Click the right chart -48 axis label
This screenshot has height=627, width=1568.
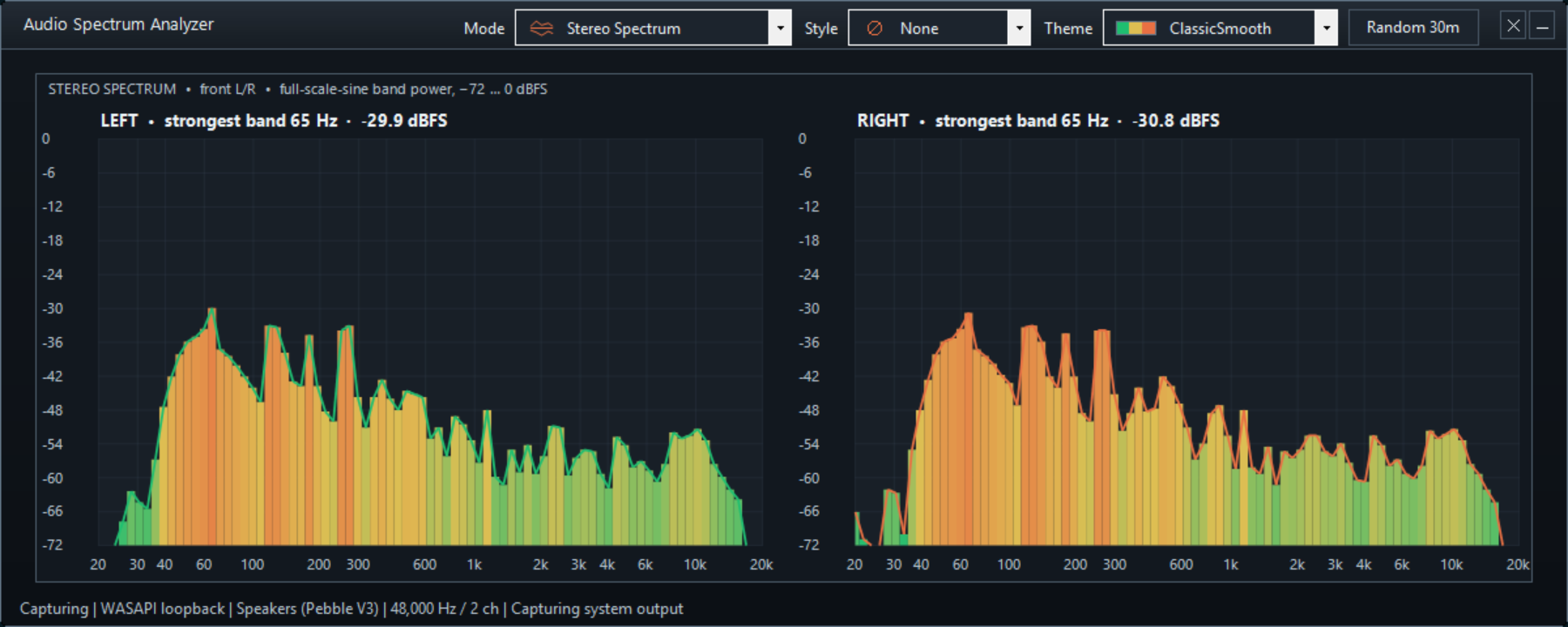point(809,410)
